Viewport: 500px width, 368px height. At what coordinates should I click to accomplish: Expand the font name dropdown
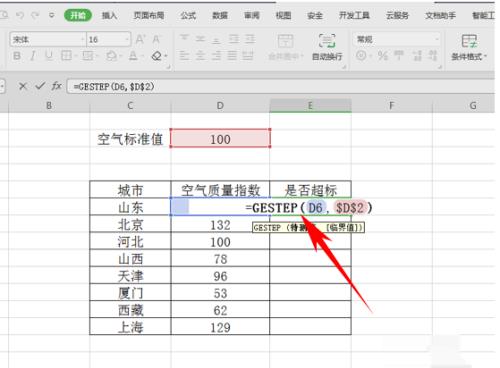tap(82, 40)
